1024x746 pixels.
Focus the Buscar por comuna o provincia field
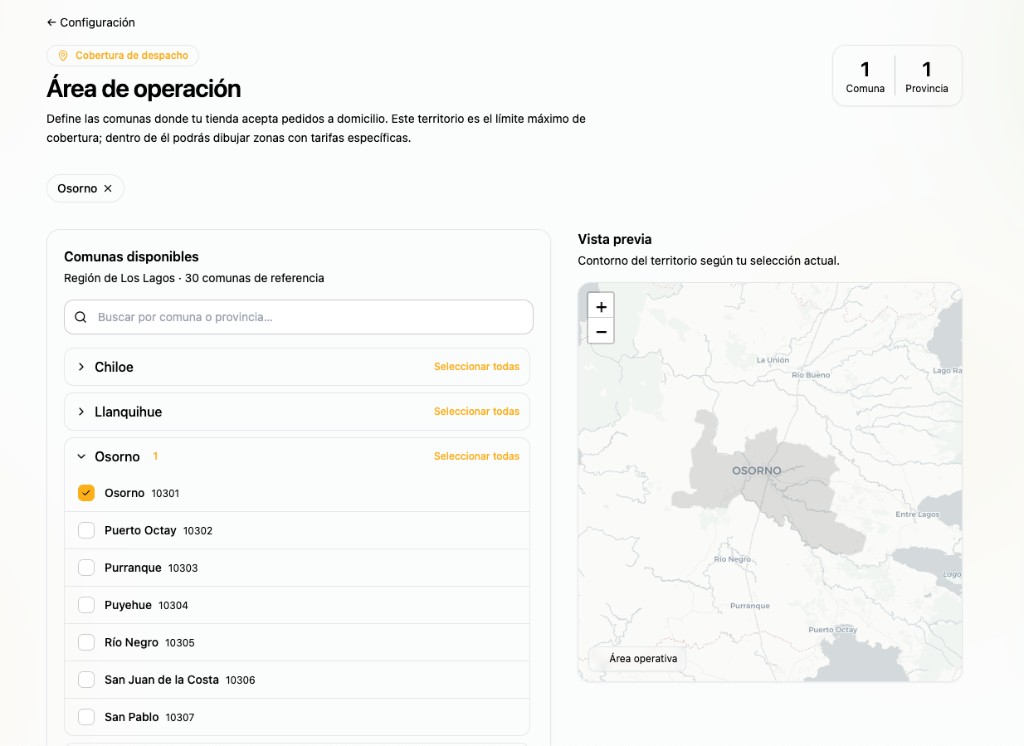298,317
